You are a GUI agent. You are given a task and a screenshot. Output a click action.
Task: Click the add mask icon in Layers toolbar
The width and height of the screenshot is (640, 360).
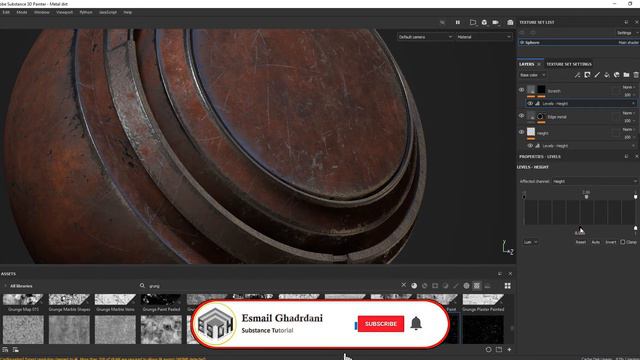(587, 75)
